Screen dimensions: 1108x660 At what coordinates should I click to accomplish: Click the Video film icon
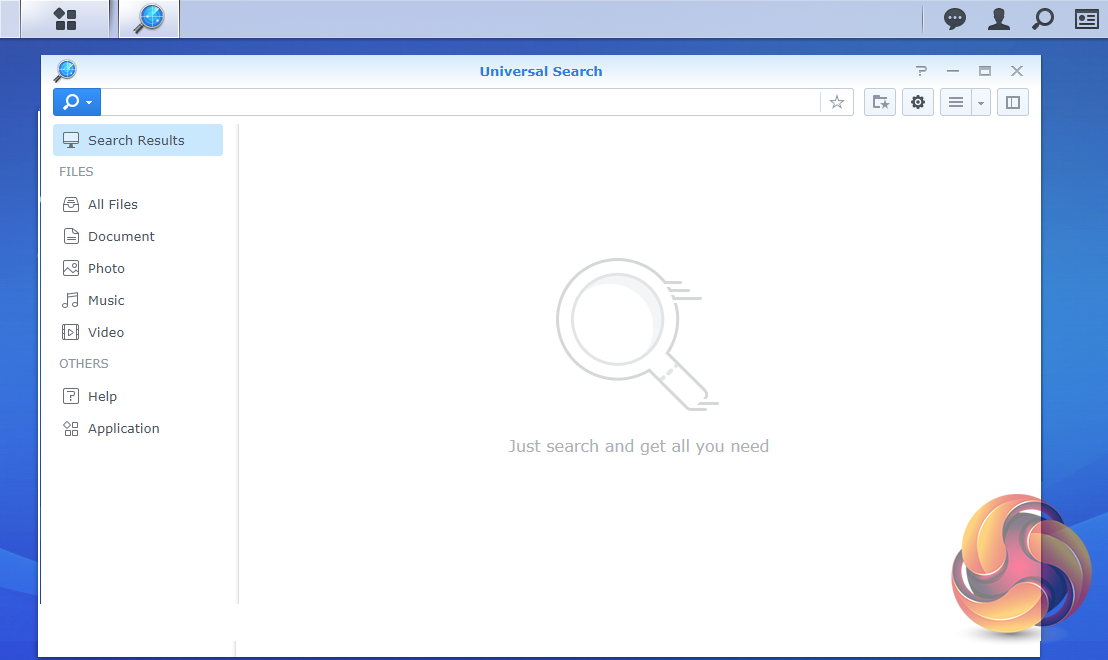point(71,332)
